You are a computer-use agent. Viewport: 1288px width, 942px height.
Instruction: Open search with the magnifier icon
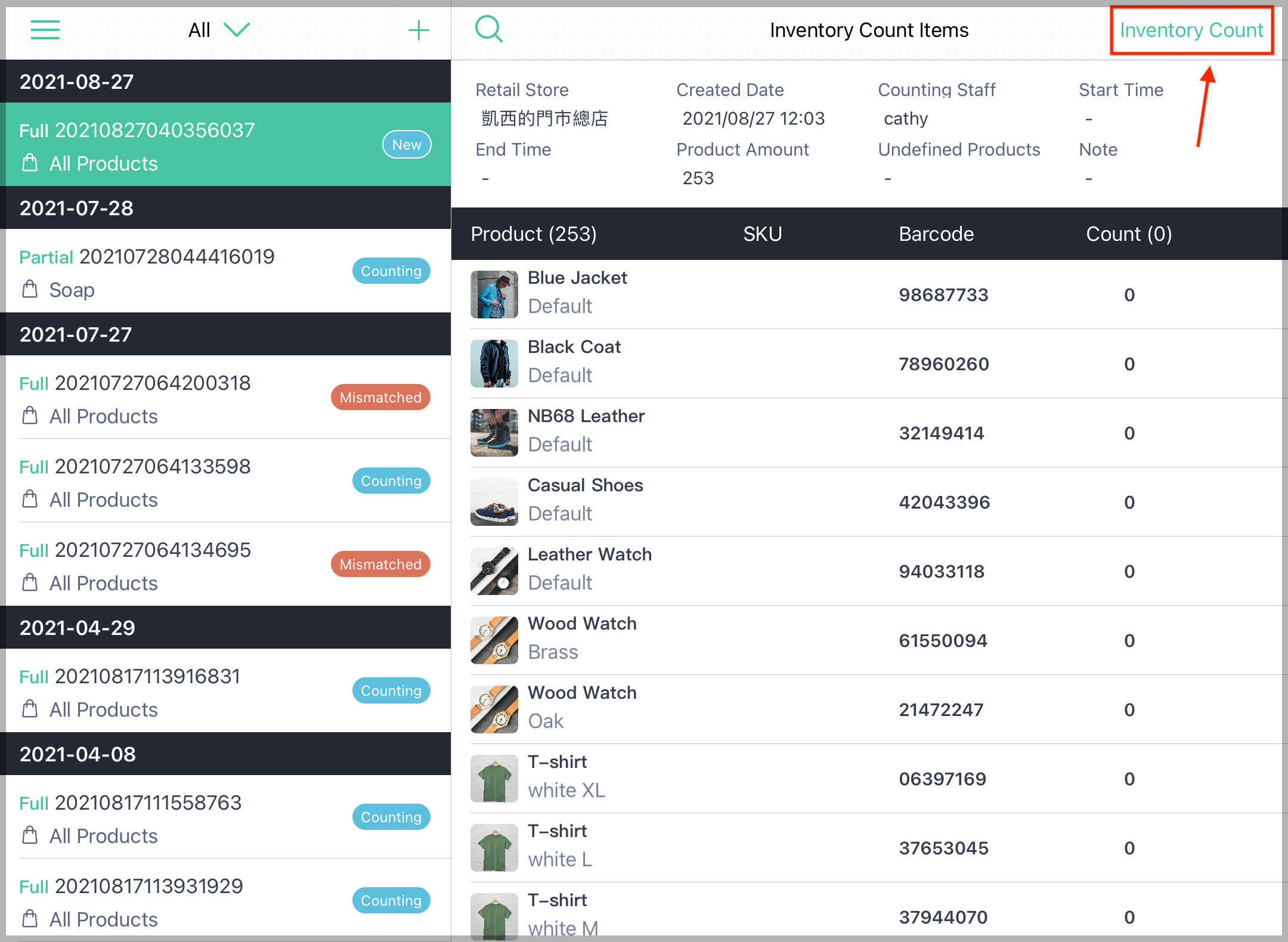tap(488, 28)
